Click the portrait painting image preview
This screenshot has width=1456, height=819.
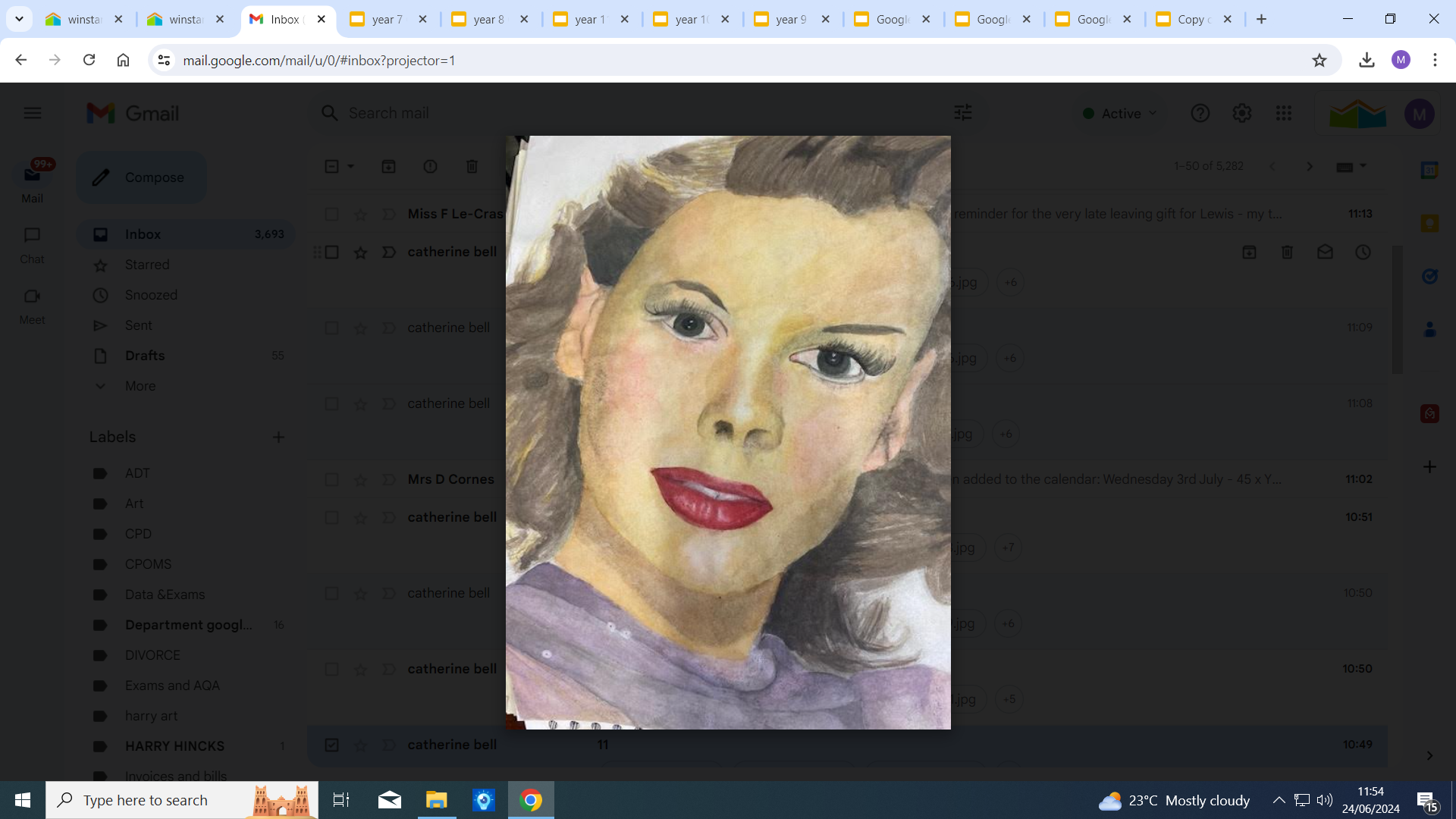coord(728,432)
